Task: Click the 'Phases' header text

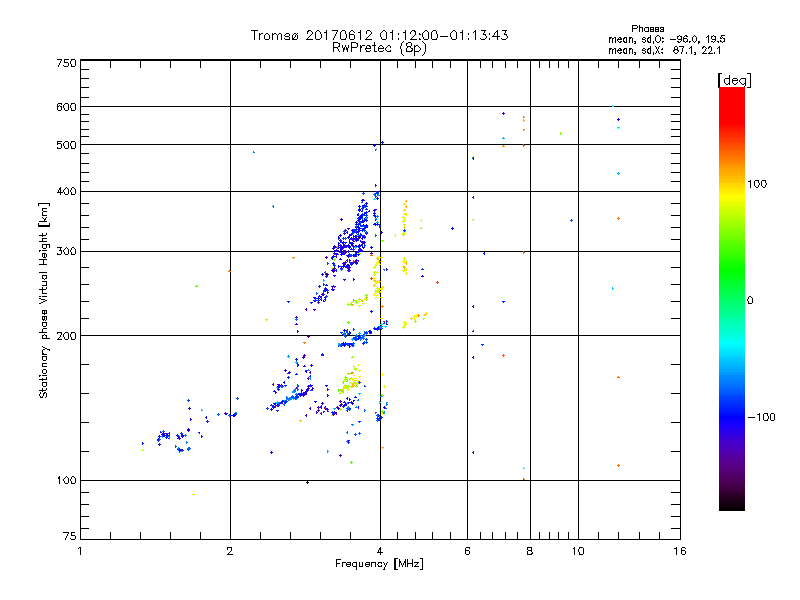Action: (x=647, y=29)
